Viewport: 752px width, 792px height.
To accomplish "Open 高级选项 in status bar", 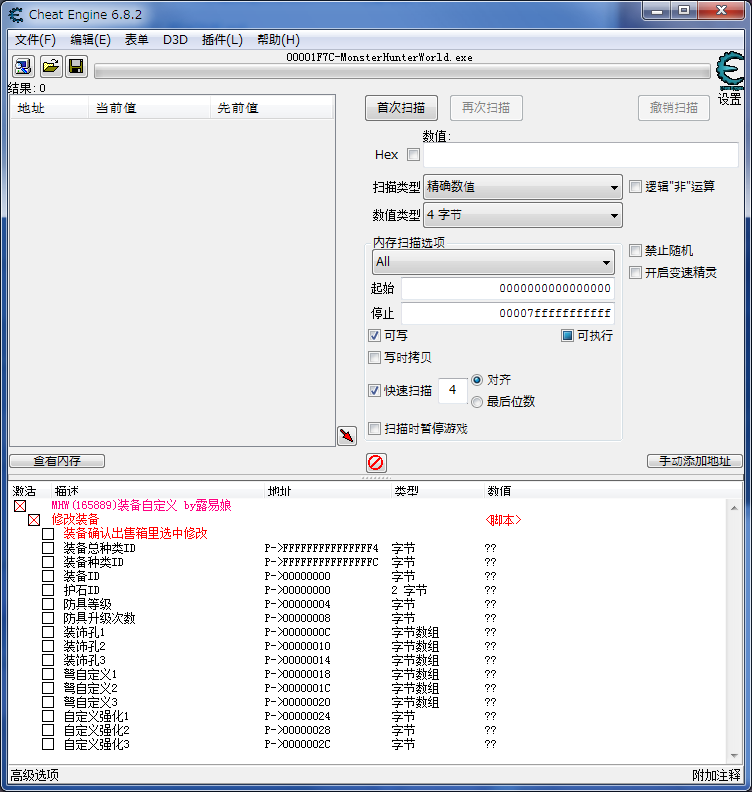I will [35, 775].
